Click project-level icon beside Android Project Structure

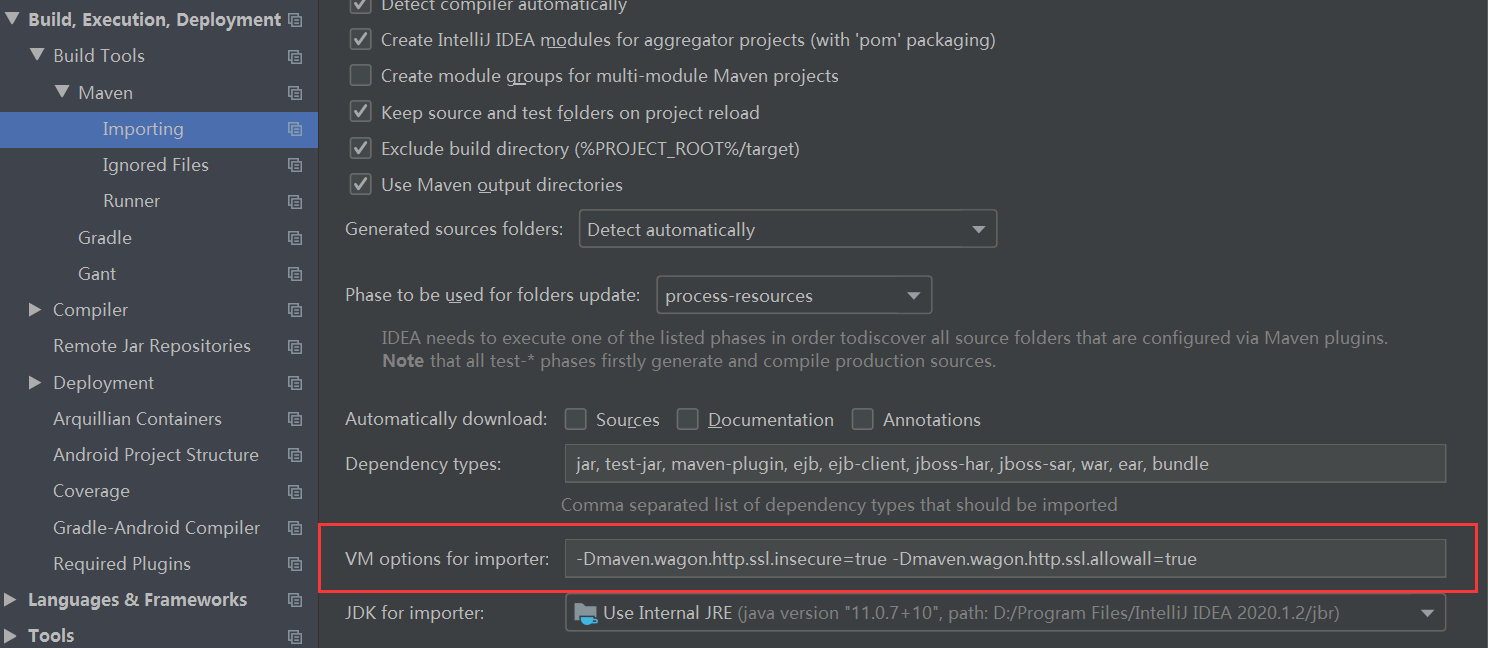coord(295,455)
